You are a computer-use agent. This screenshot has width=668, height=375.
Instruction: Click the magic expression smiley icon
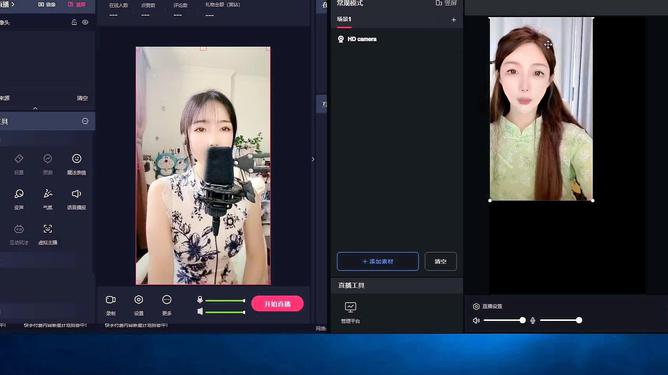tap(76, 159)
